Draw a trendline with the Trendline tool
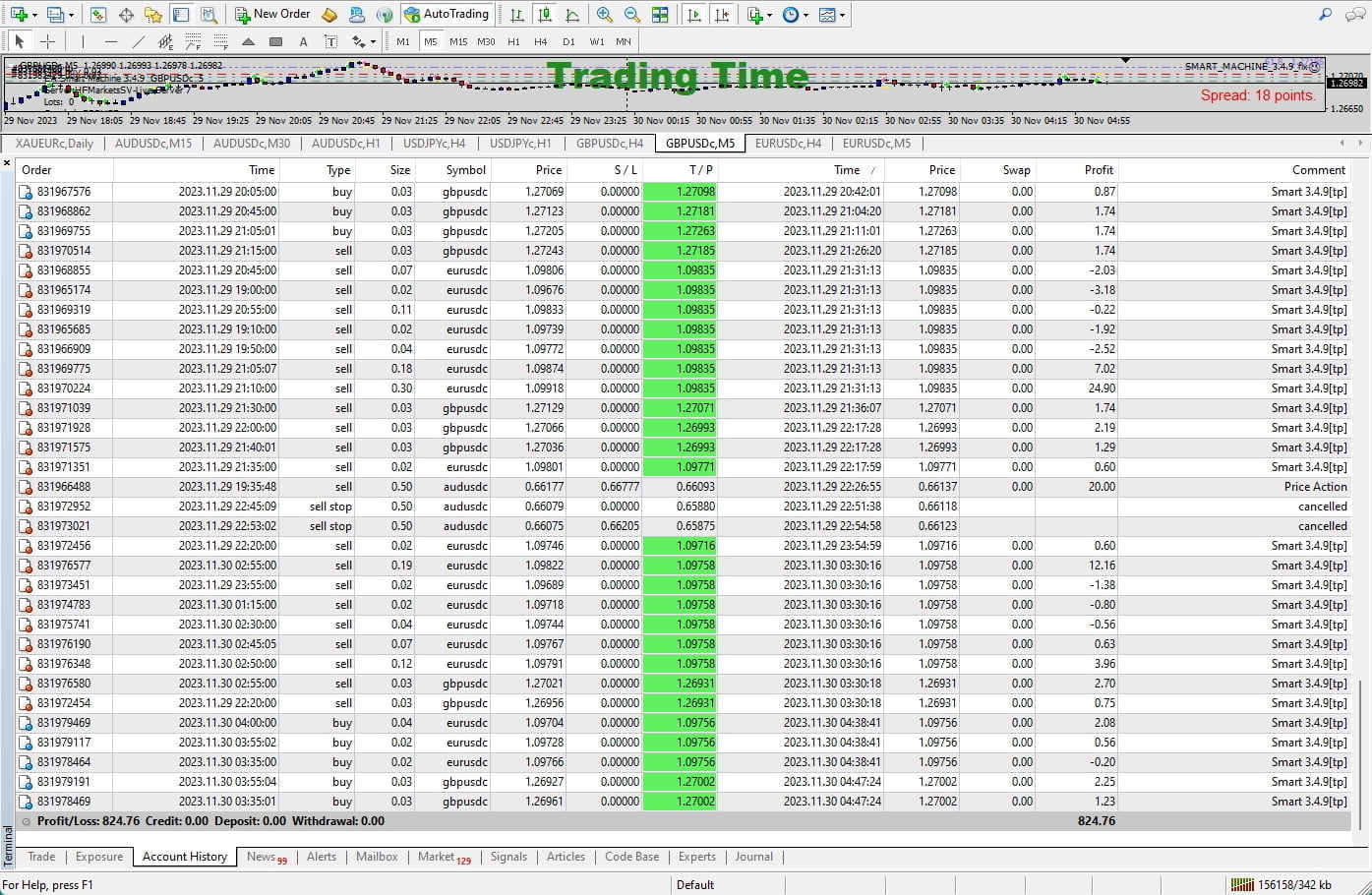 (x=139, y=41)
